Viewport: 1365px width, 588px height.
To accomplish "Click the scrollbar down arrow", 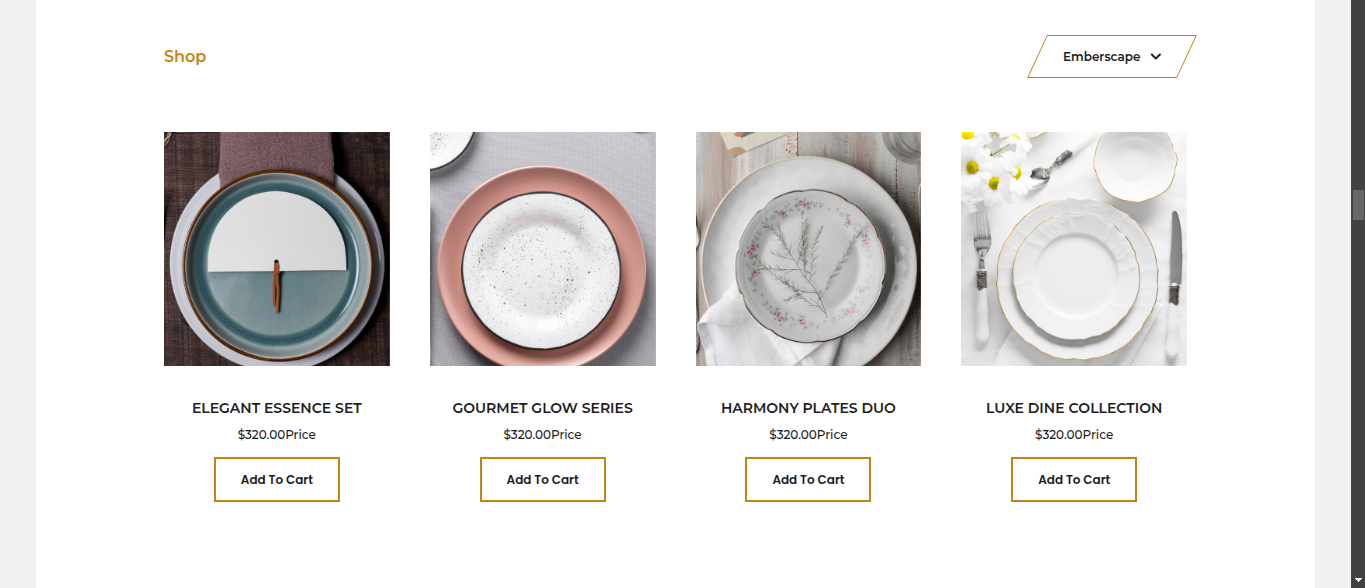I will tap(1358, 580).
